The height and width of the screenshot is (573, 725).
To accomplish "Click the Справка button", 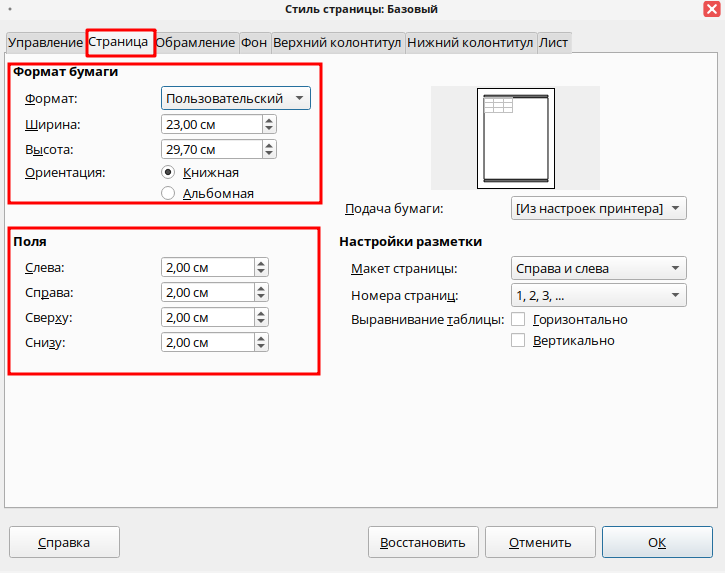I will [64, 542].
